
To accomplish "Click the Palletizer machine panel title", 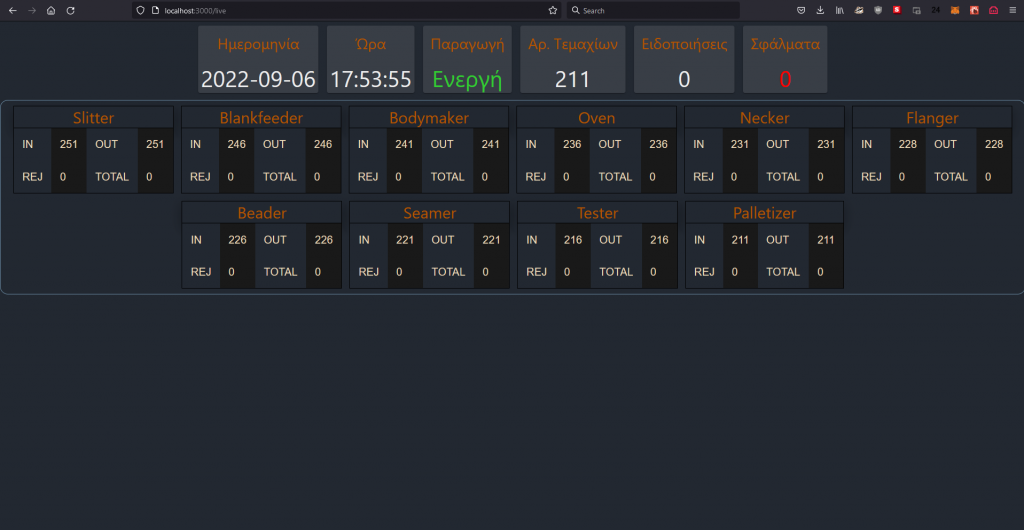I will pos(764,213).
